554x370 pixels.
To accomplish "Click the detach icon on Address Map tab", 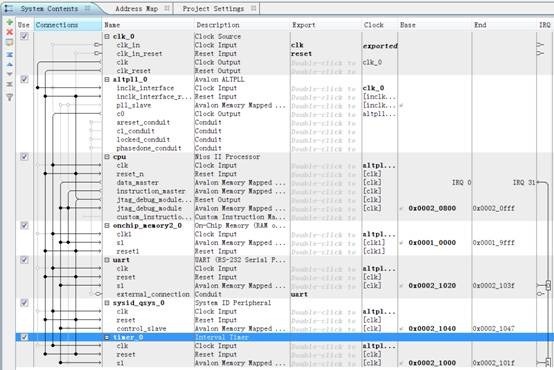I will click(x=167, y=8).
